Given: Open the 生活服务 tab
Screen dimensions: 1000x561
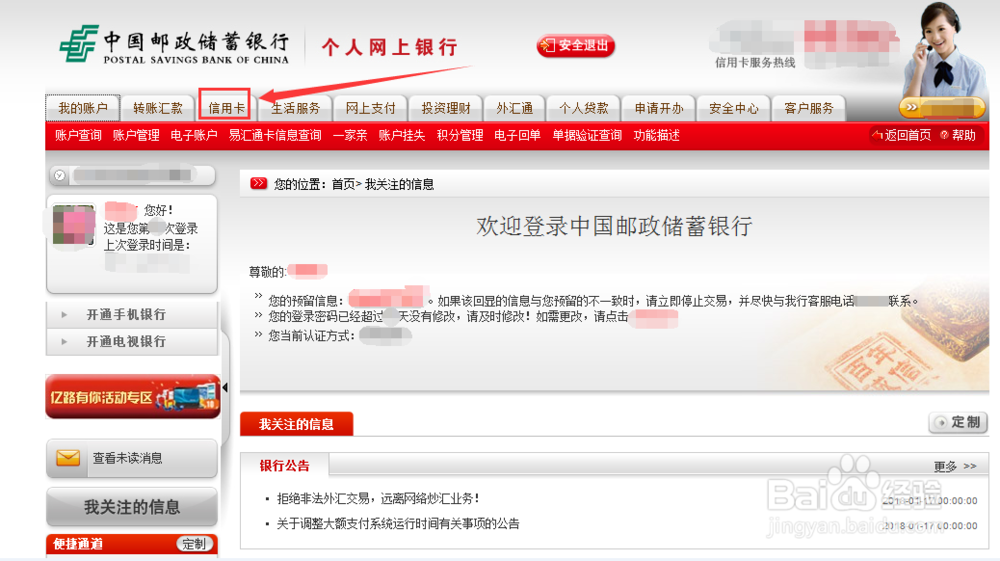Looking at the screenshot, I should coord(295,108).
